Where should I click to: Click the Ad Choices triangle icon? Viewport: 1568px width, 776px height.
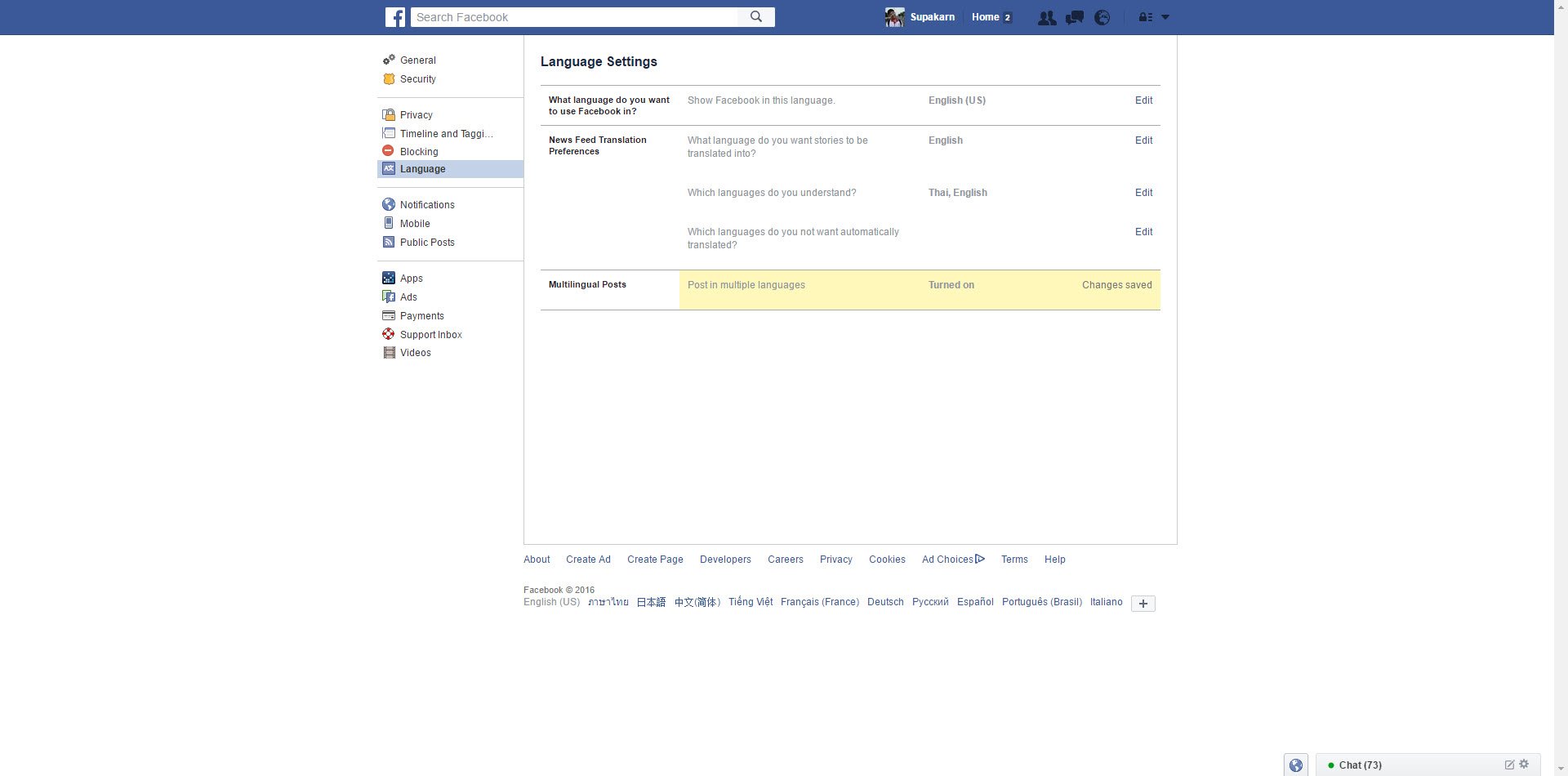(x=980, y=559)
